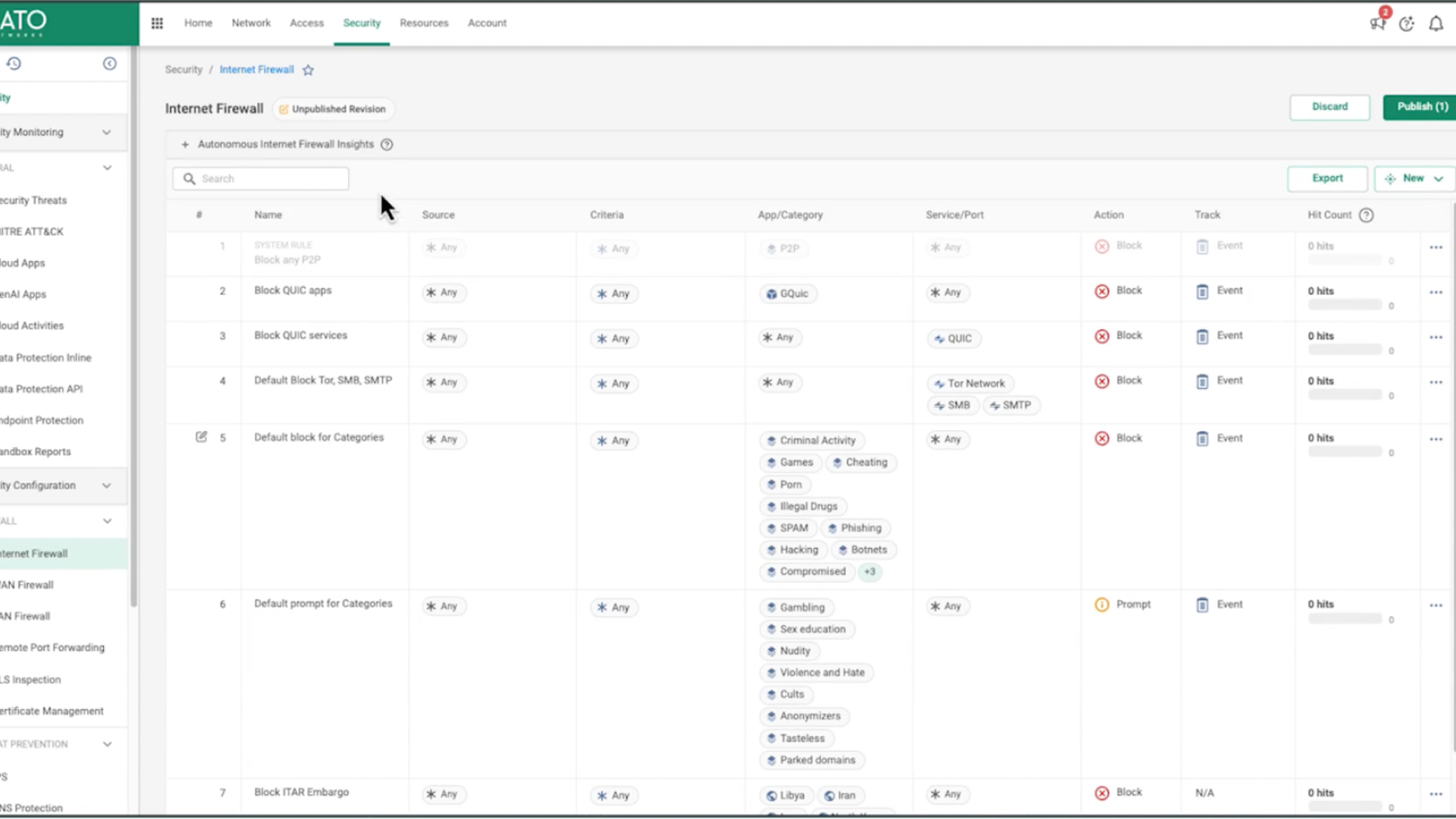
Task: Switch to the Network tab
Action: pos(251,24)
